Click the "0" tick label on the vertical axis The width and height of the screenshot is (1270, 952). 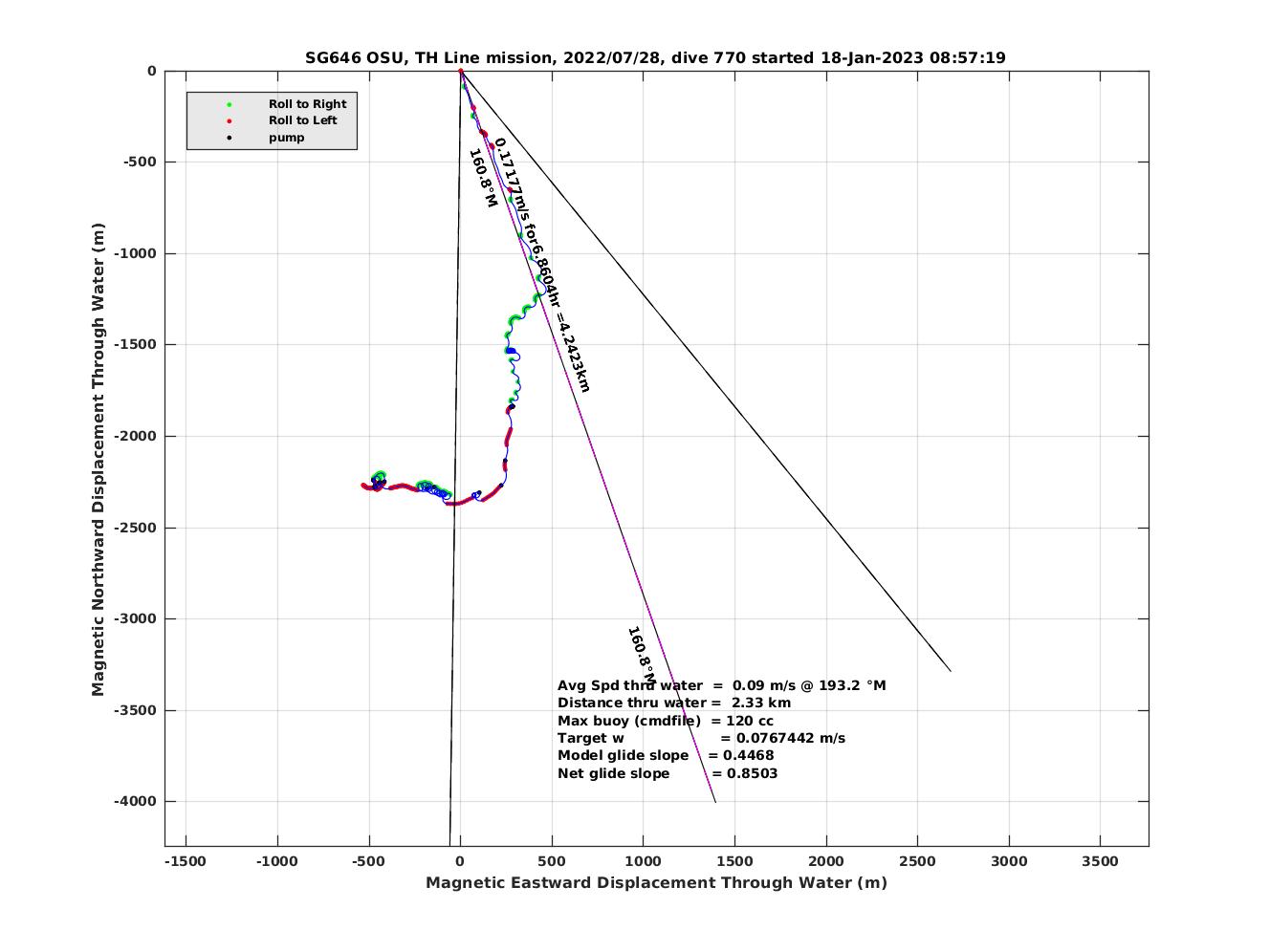pos(151,71)
